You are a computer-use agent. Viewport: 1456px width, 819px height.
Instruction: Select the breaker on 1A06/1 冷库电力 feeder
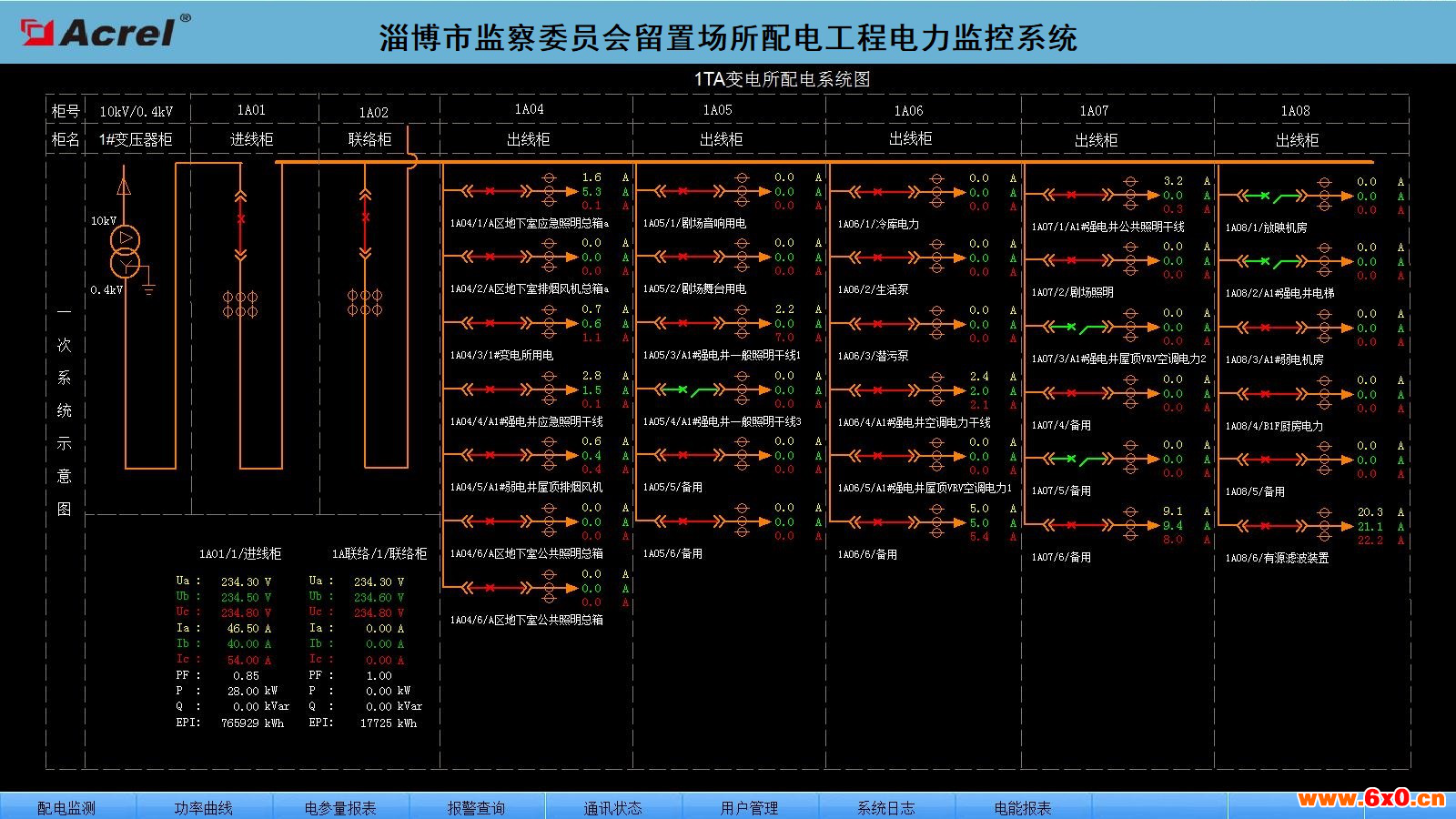pos(877,192)
